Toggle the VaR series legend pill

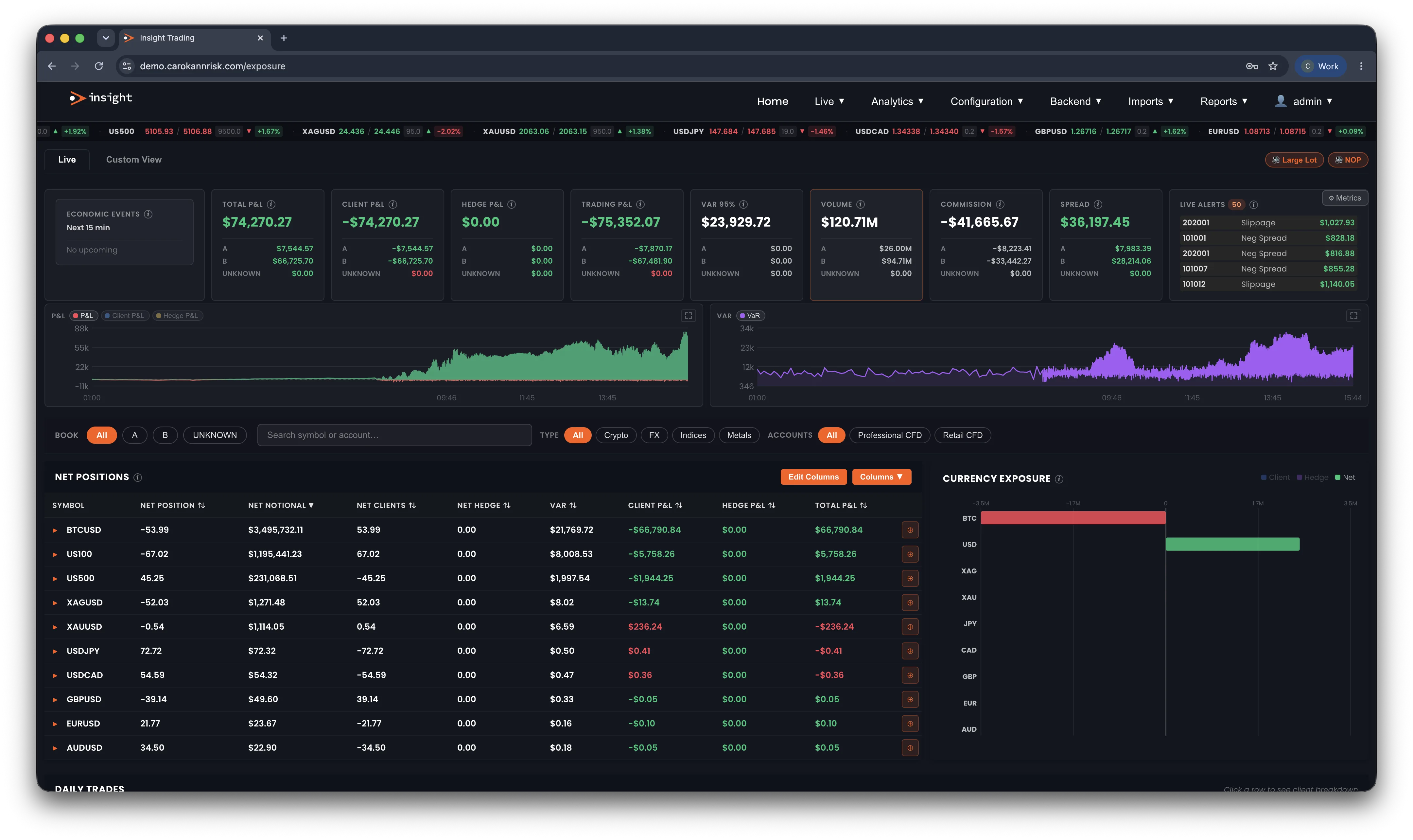(x=750, y=316)
